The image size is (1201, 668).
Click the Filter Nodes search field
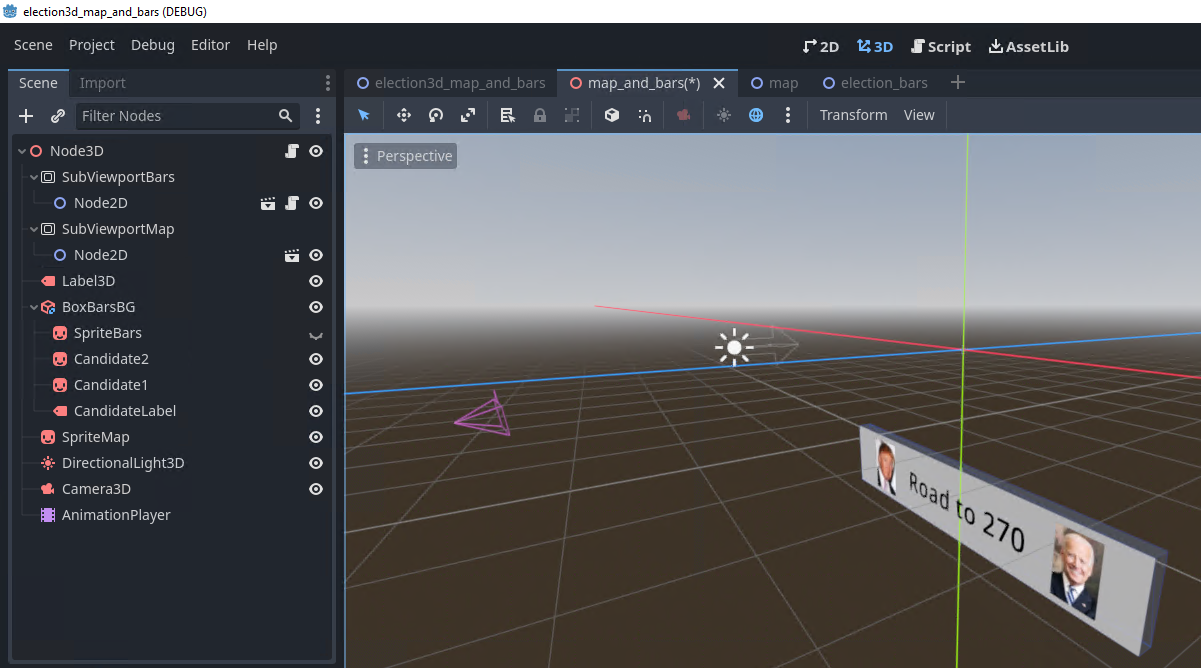tap(187, 116)
